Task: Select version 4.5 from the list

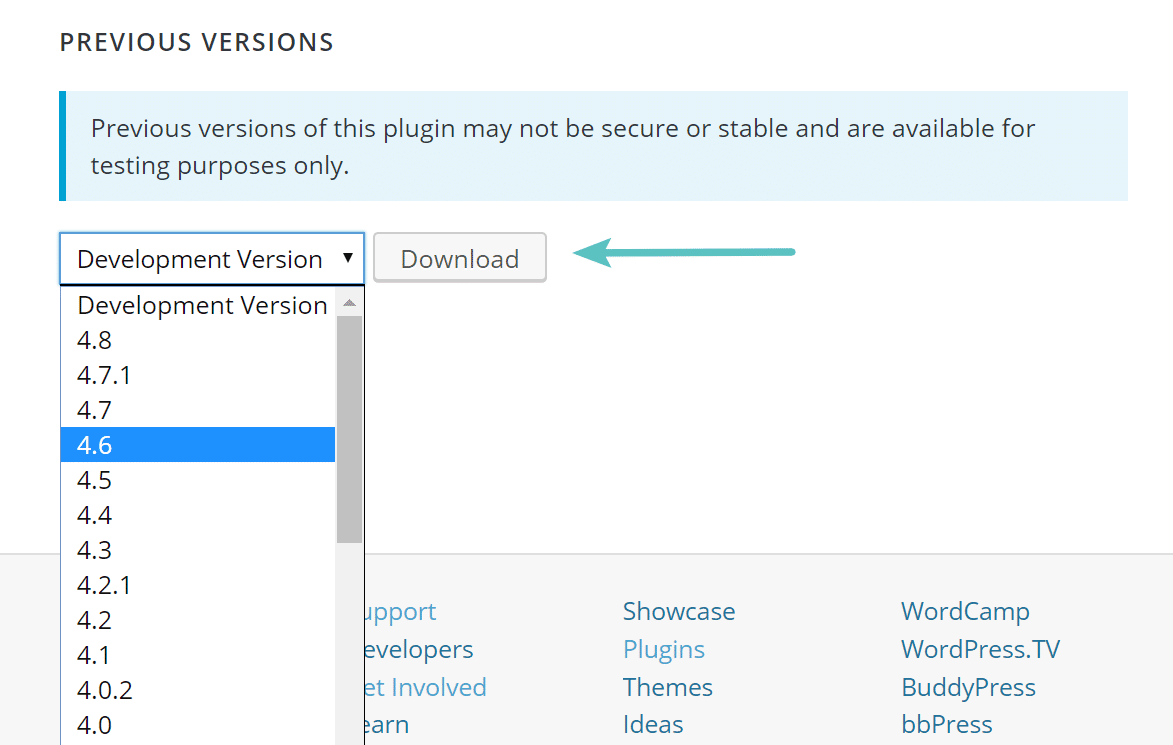Action: [x=94, y=479]
